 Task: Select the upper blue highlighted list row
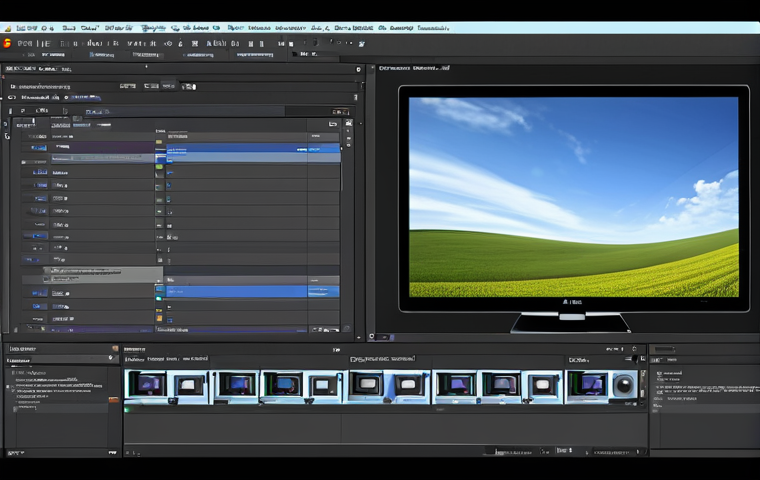pos(253,148)
